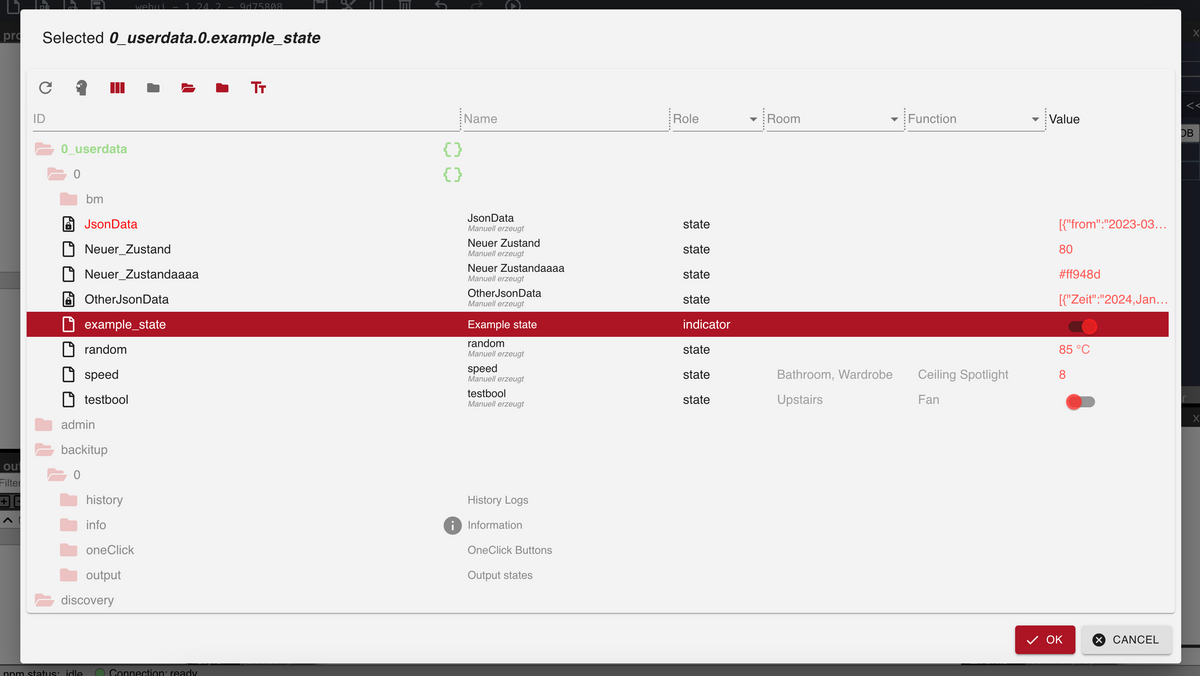The width and height of the screenshot is (1200, 676).
Task: Click the OtherJsonData value starting with Zeit
Action: [x=1112, y=299]
